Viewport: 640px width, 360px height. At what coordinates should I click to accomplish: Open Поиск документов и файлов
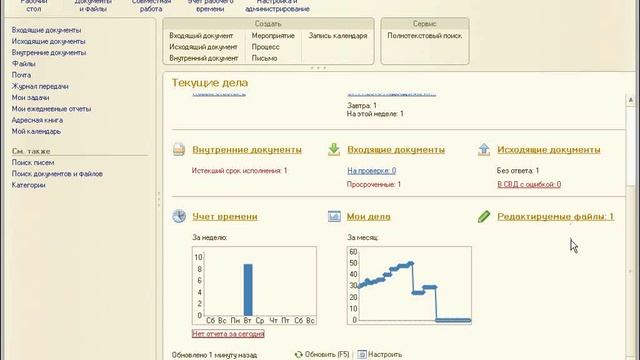(x=57, y=174)
